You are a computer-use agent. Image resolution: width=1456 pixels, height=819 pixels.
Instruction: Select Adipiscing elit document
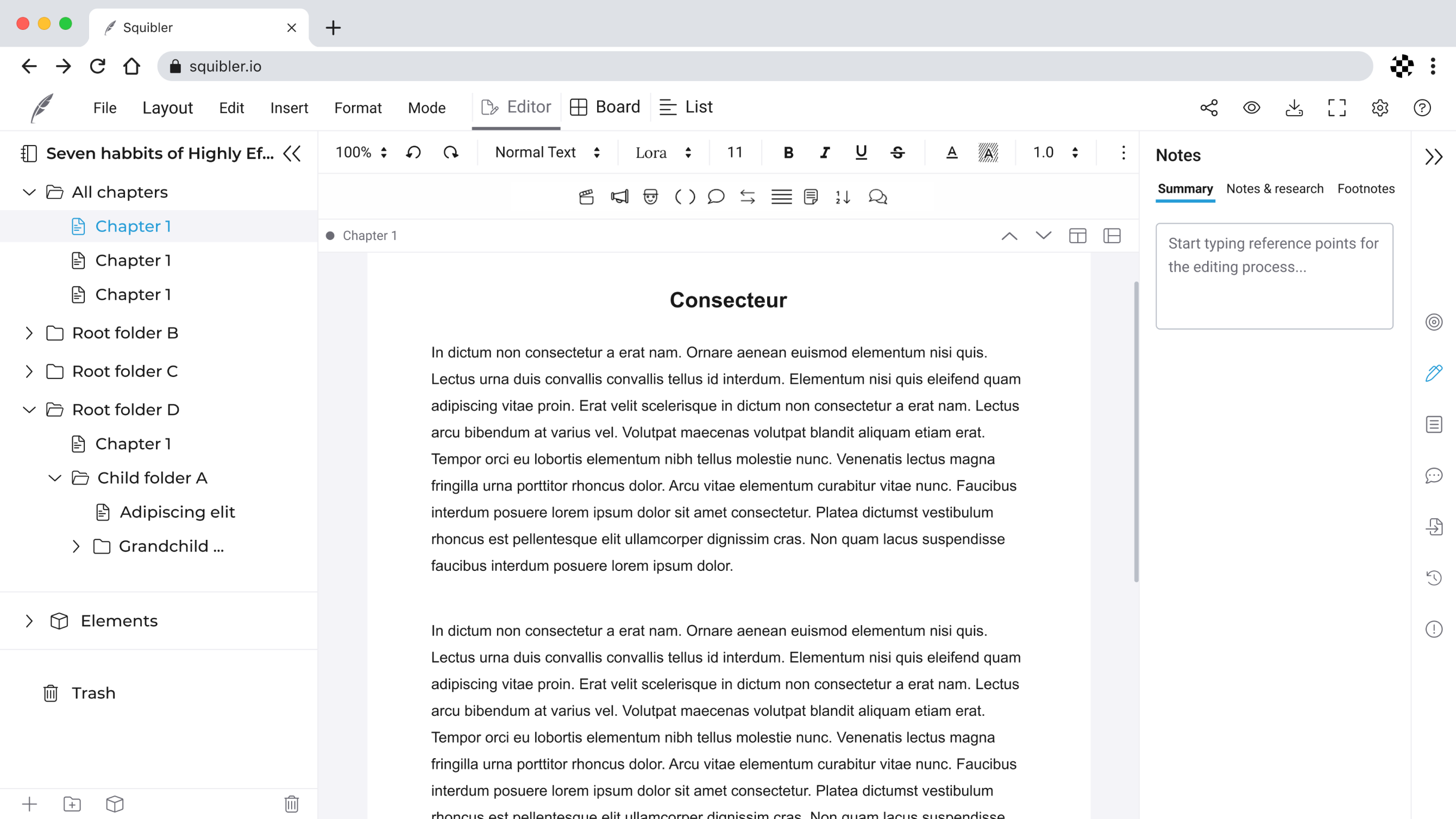click(x=165, y=512)
